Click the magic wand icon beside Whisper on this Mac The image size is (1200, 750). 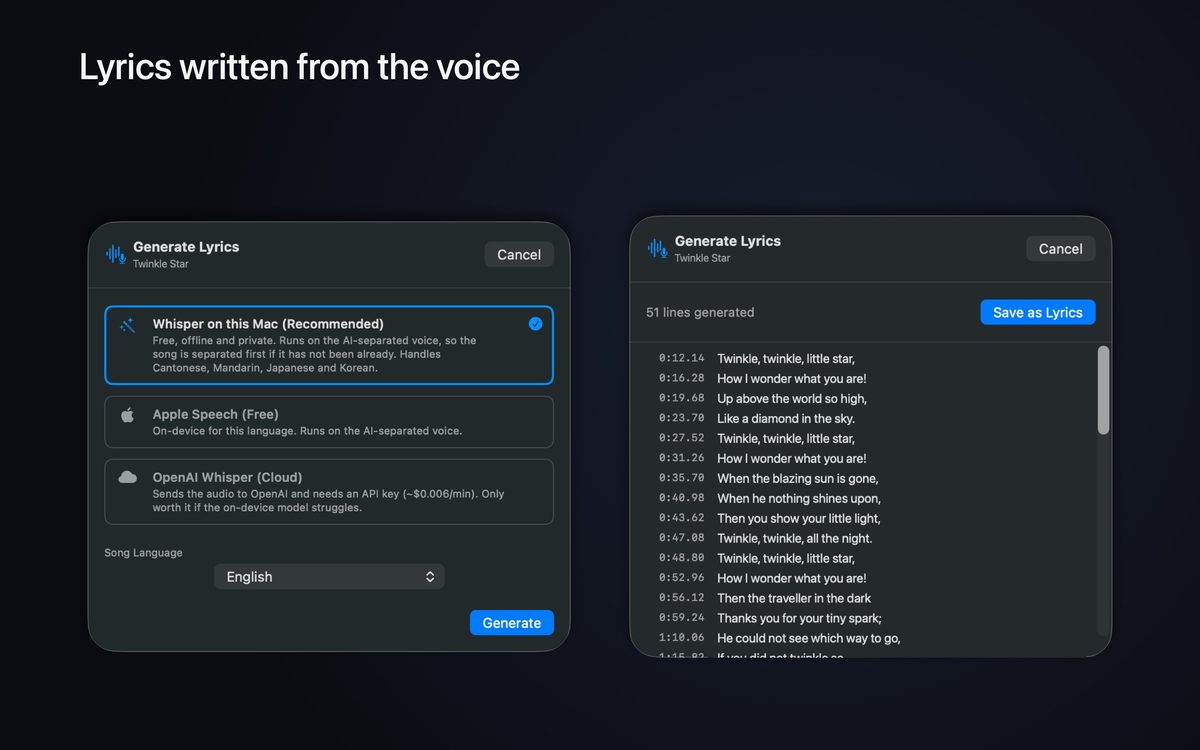127,326
